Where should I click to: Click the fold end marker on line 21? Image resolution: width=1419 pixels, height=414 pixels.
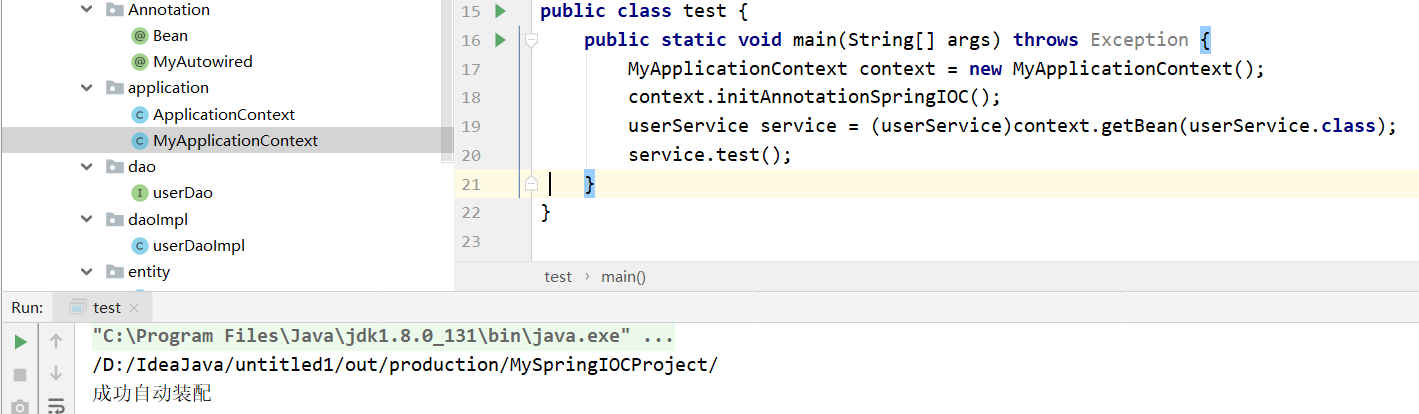pyautogui.click(x=532, y=183)
